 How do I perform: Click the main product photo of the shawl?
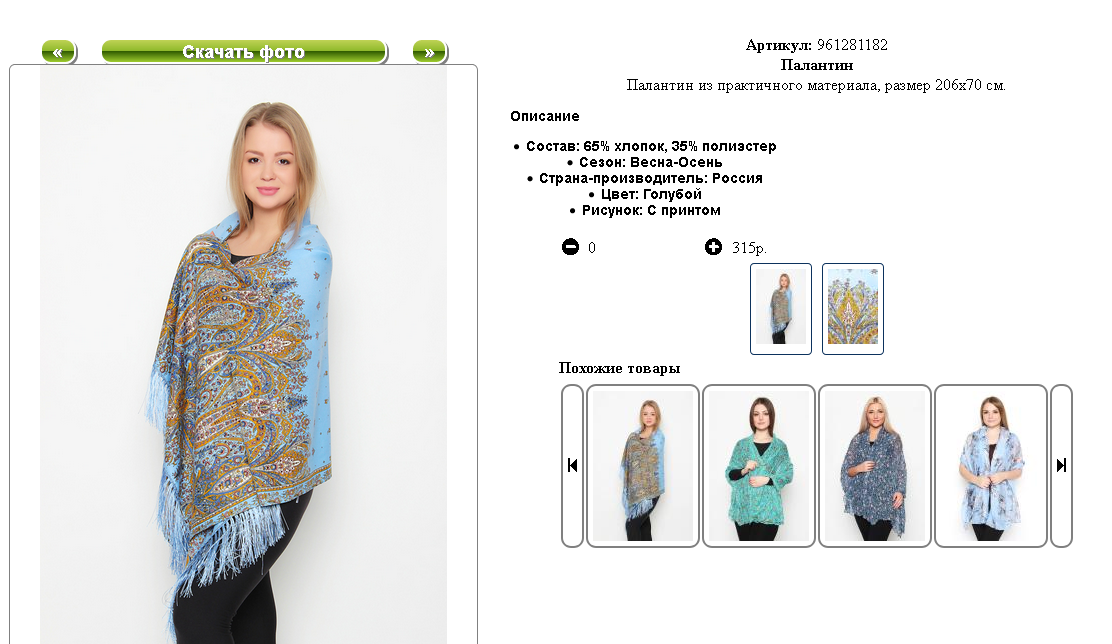243,355
